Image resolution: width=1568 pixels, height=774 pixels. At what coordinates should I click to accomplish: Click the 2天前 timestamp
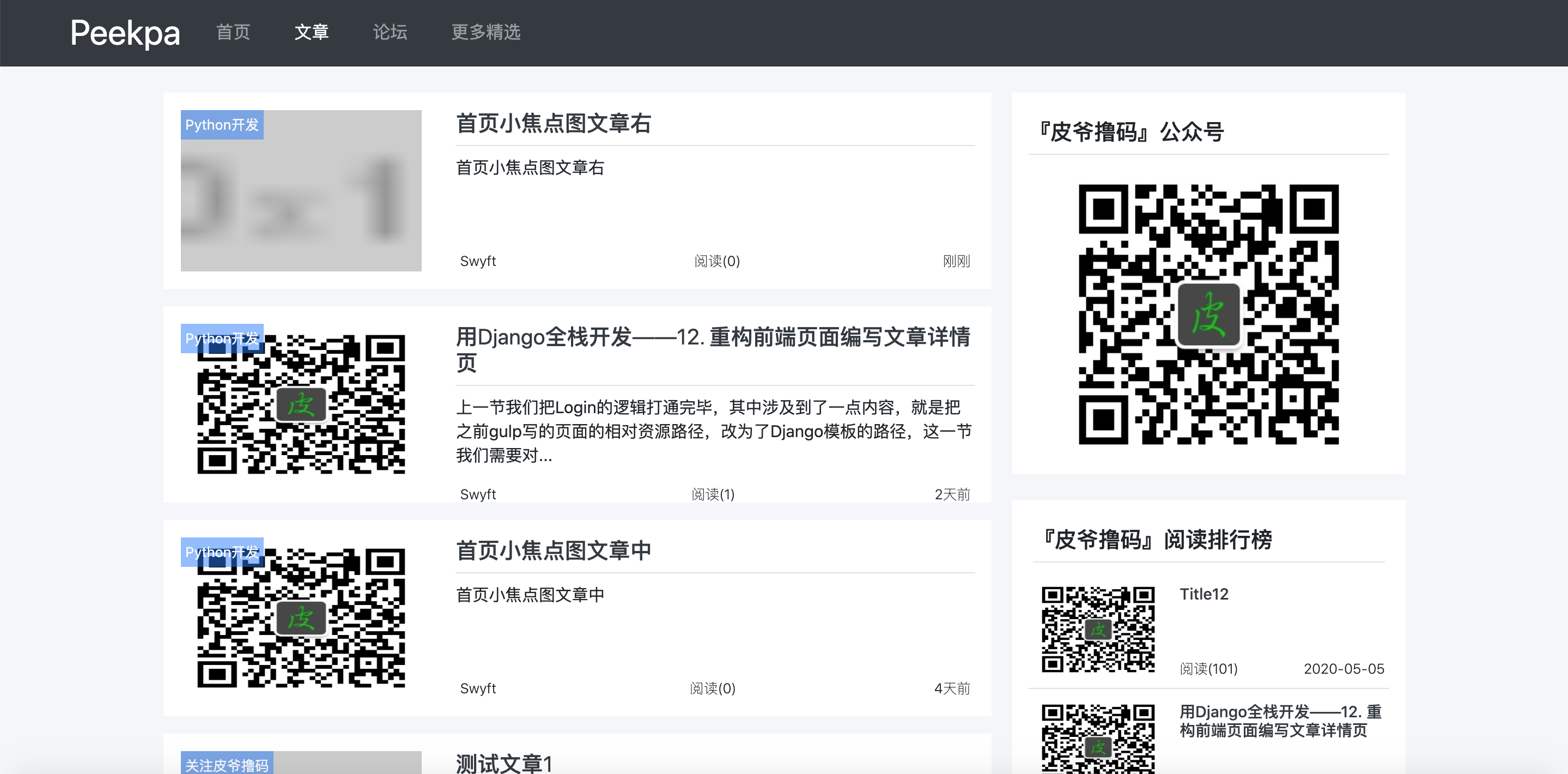pos(952,494)
